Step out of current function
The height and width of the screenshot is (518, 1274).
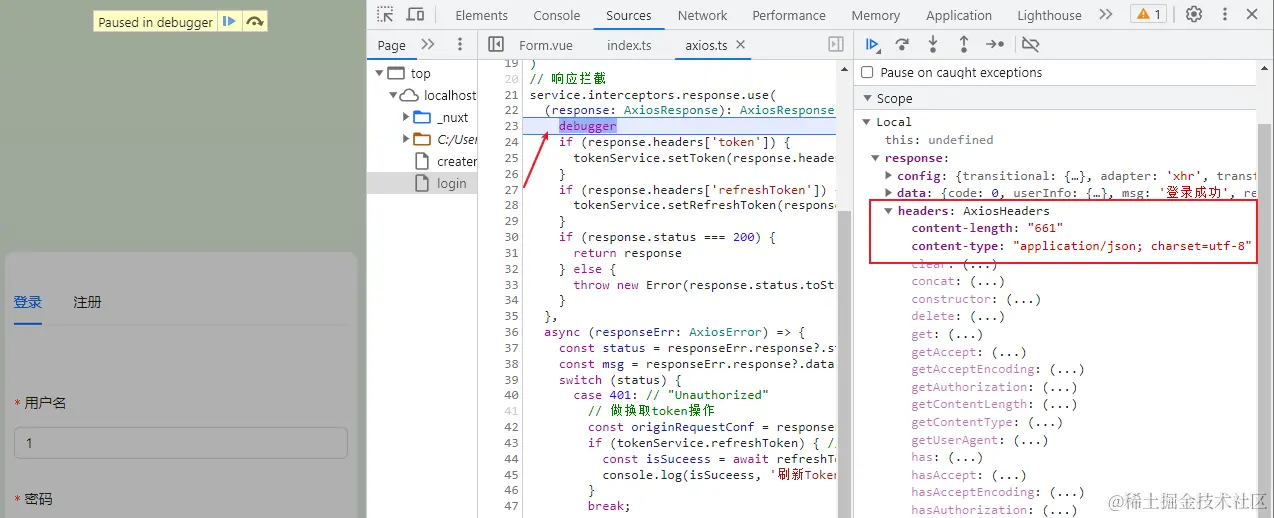(x=964, y=44)
